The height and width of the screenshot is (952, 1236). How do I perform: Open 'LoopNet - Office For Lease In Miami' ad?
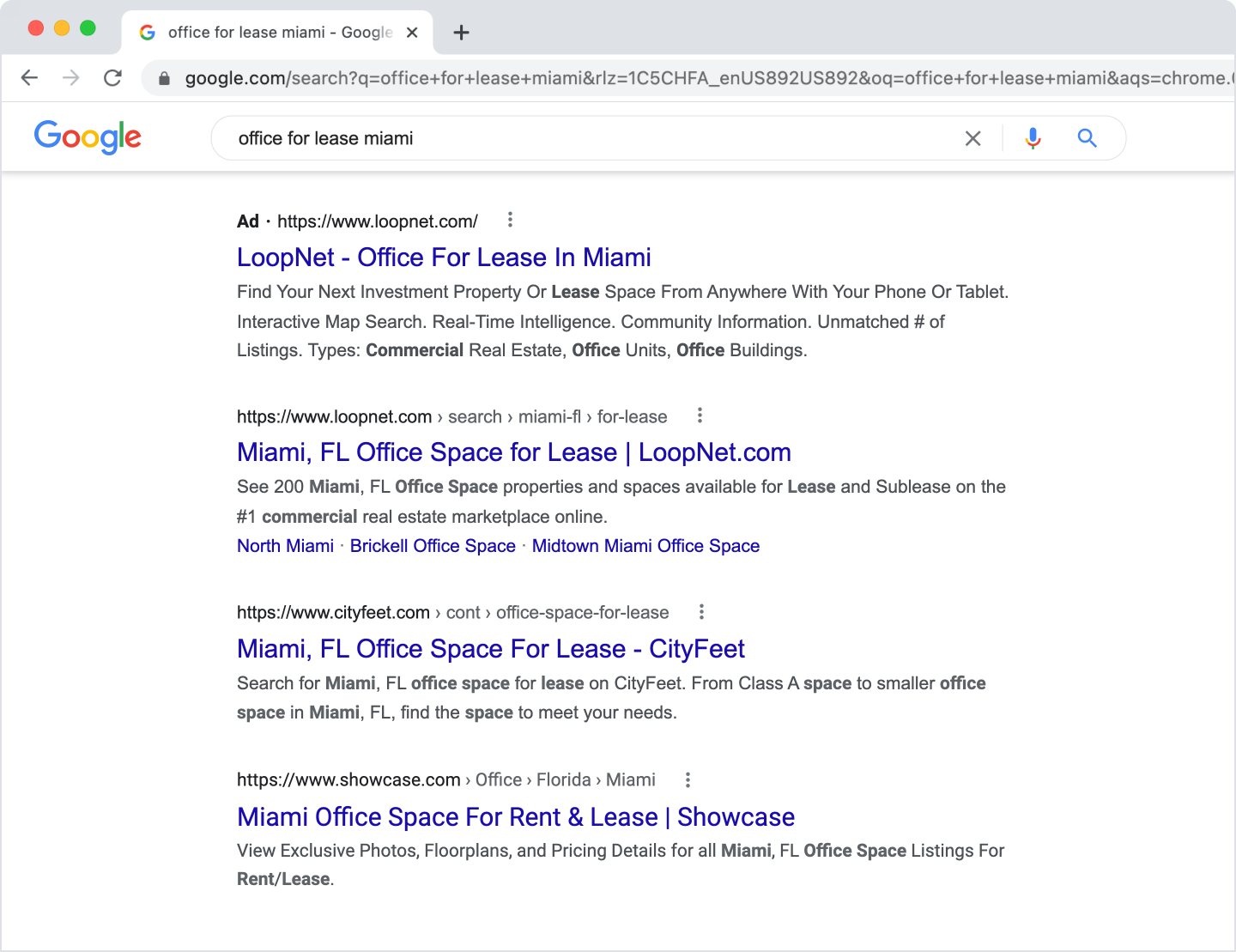444,258
